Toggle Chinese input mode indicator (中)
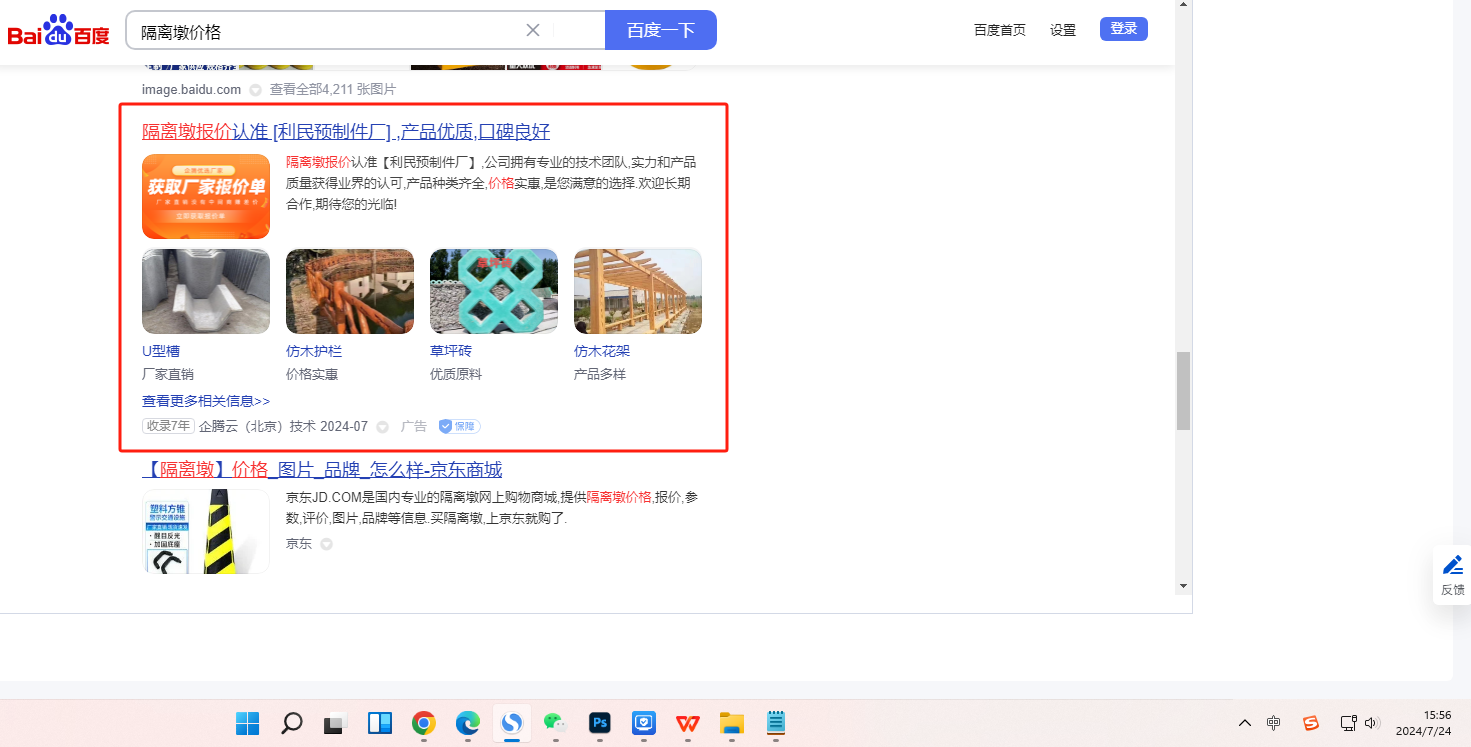 point(1274,723)
